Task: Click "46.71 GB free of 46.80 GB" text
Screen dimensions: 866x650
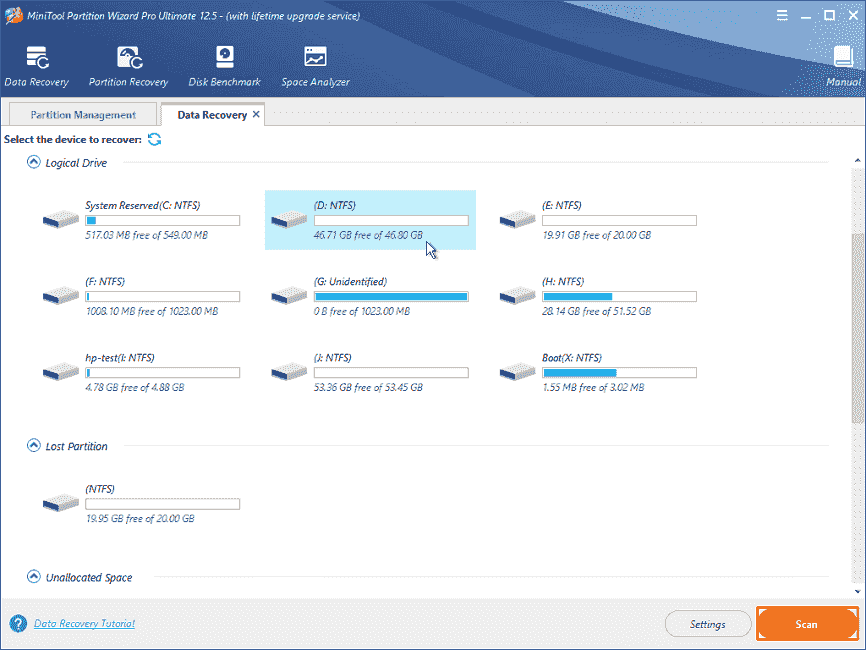Action: click(368, 235)
